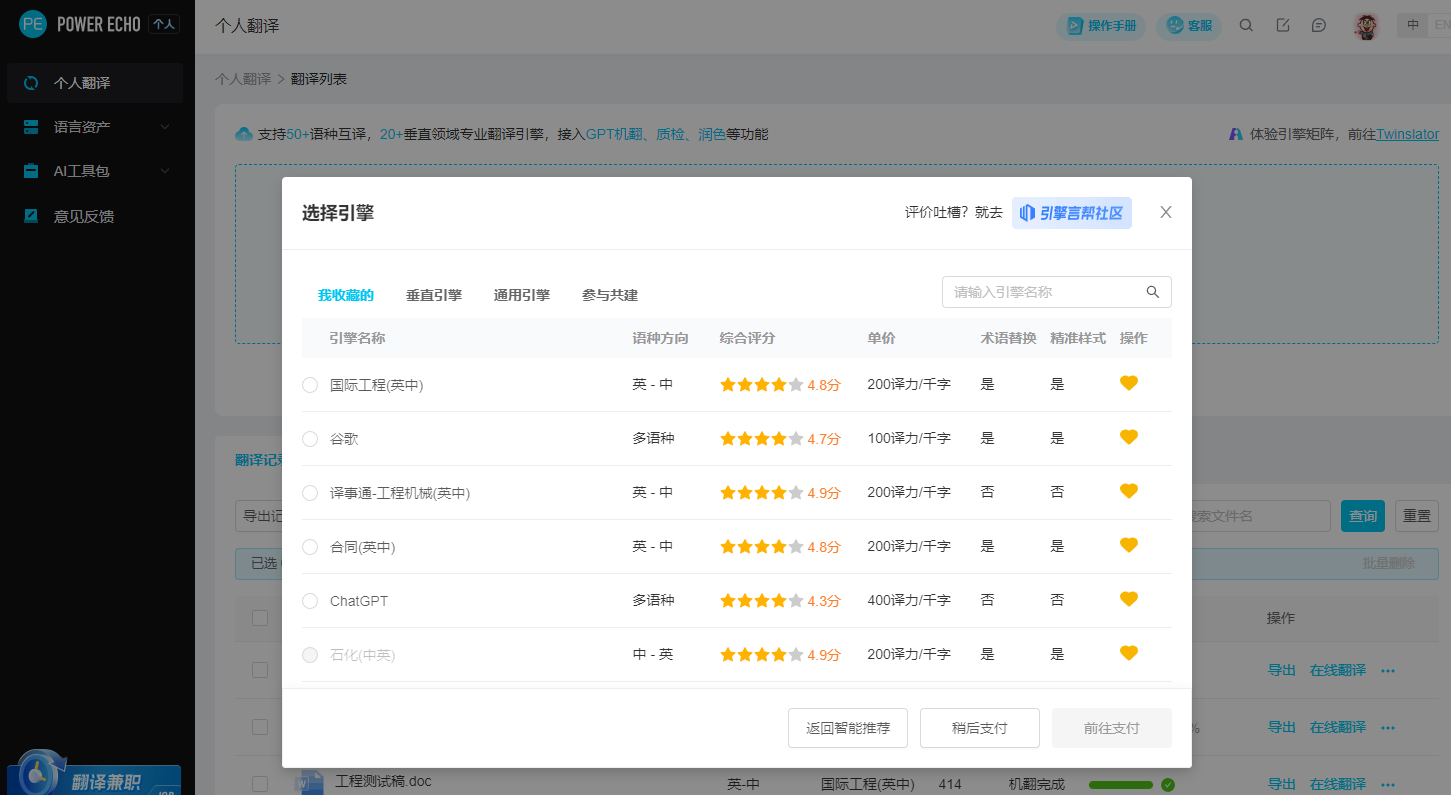Open the search magnifier icon in top bar

(x=1245, y=25)
